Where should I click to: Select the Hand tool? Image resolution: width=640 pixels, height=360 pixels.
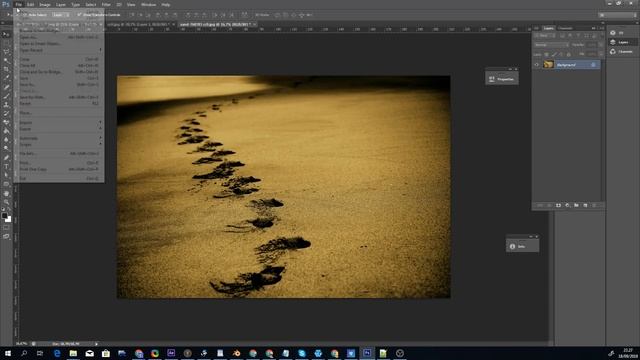click(6, 193)
